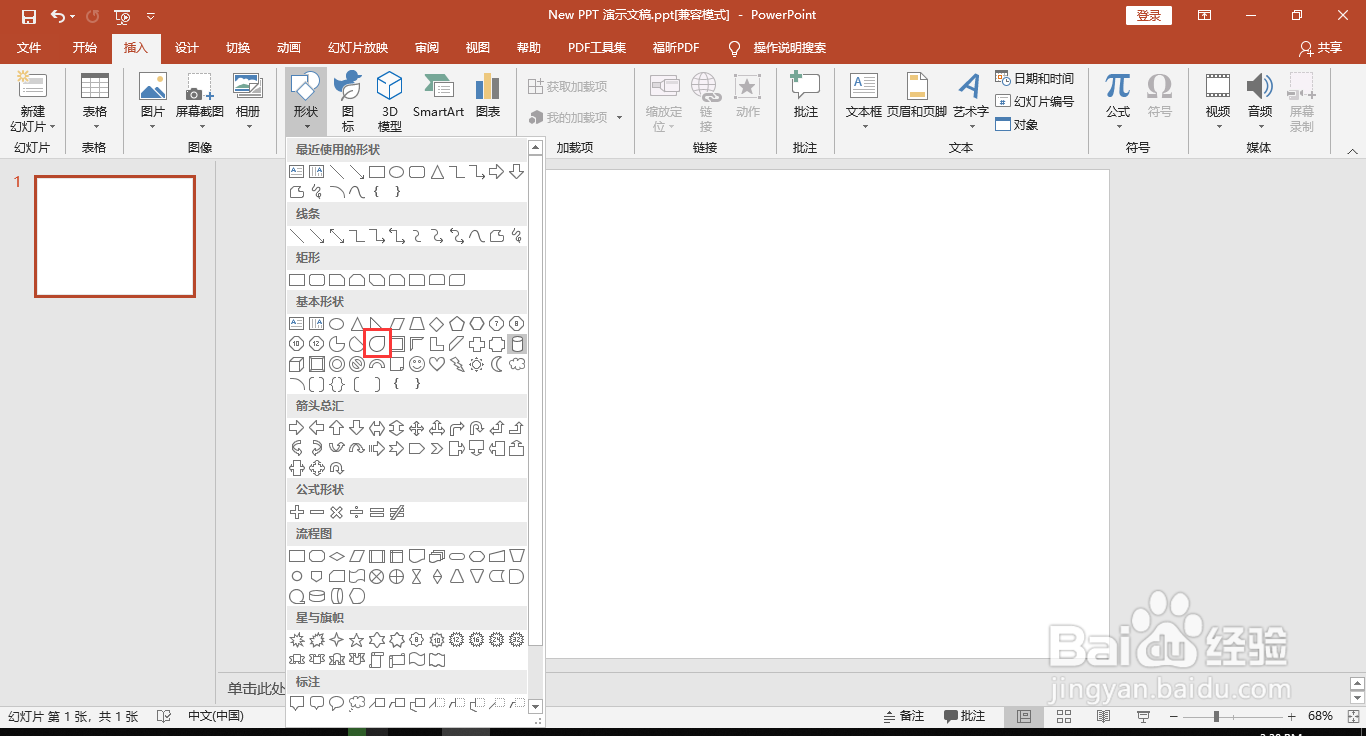
Task: Choose the flowchart Summing Junction shape
Action: tap(377, 576)
